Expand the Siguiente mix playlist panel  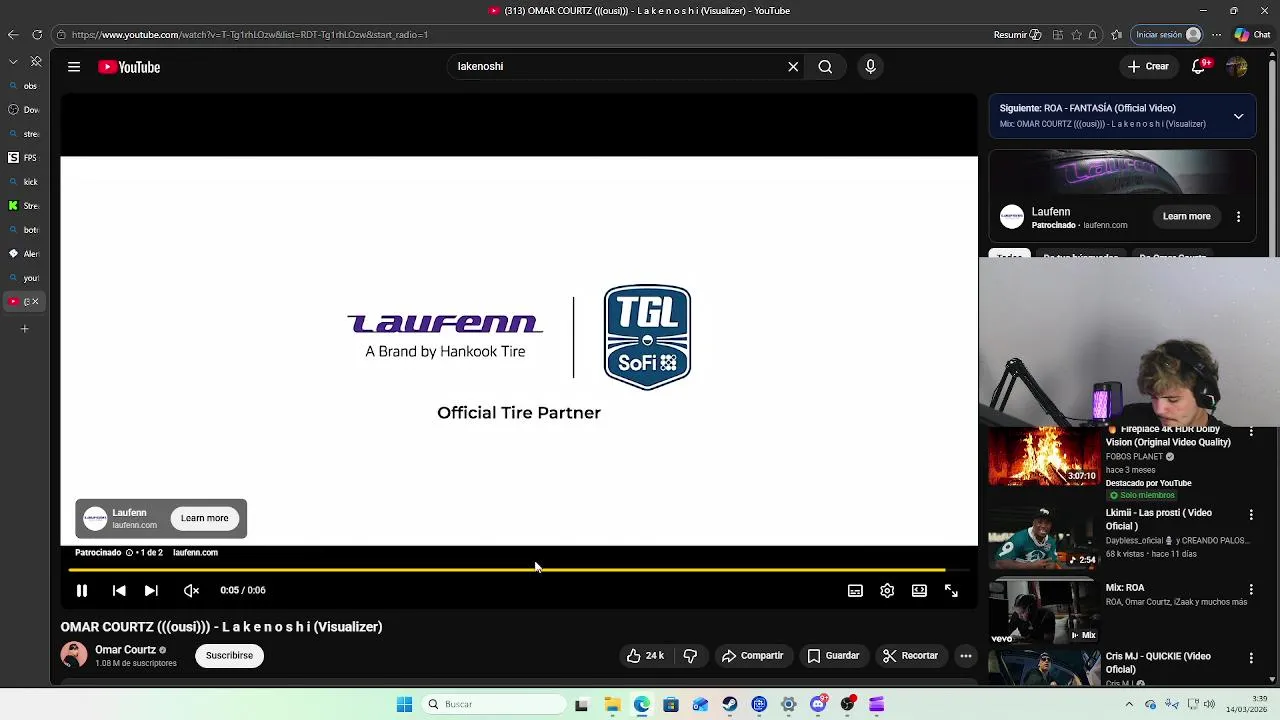[x=1238, y=116]
